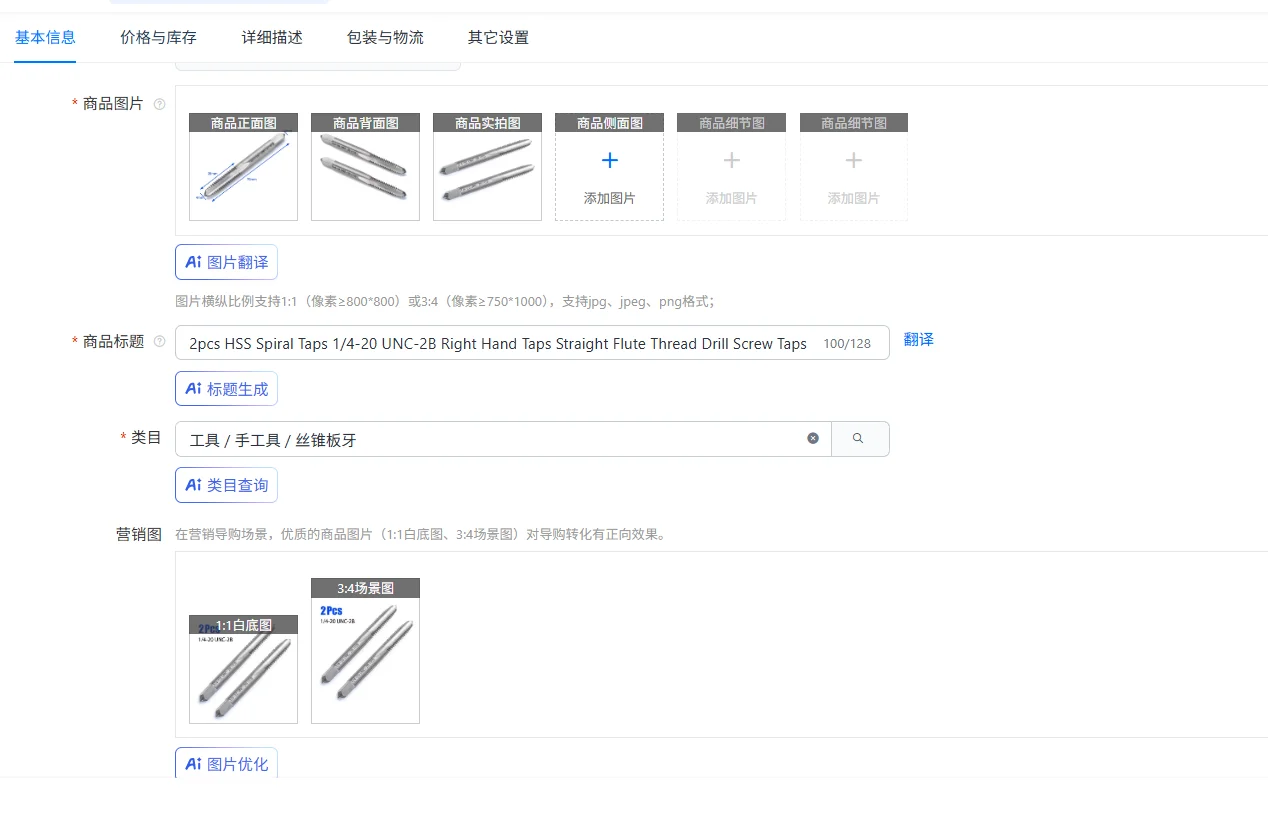Go to the 详细描述 tab
This screenshot has width=1268, height=823.
[272, 38]
